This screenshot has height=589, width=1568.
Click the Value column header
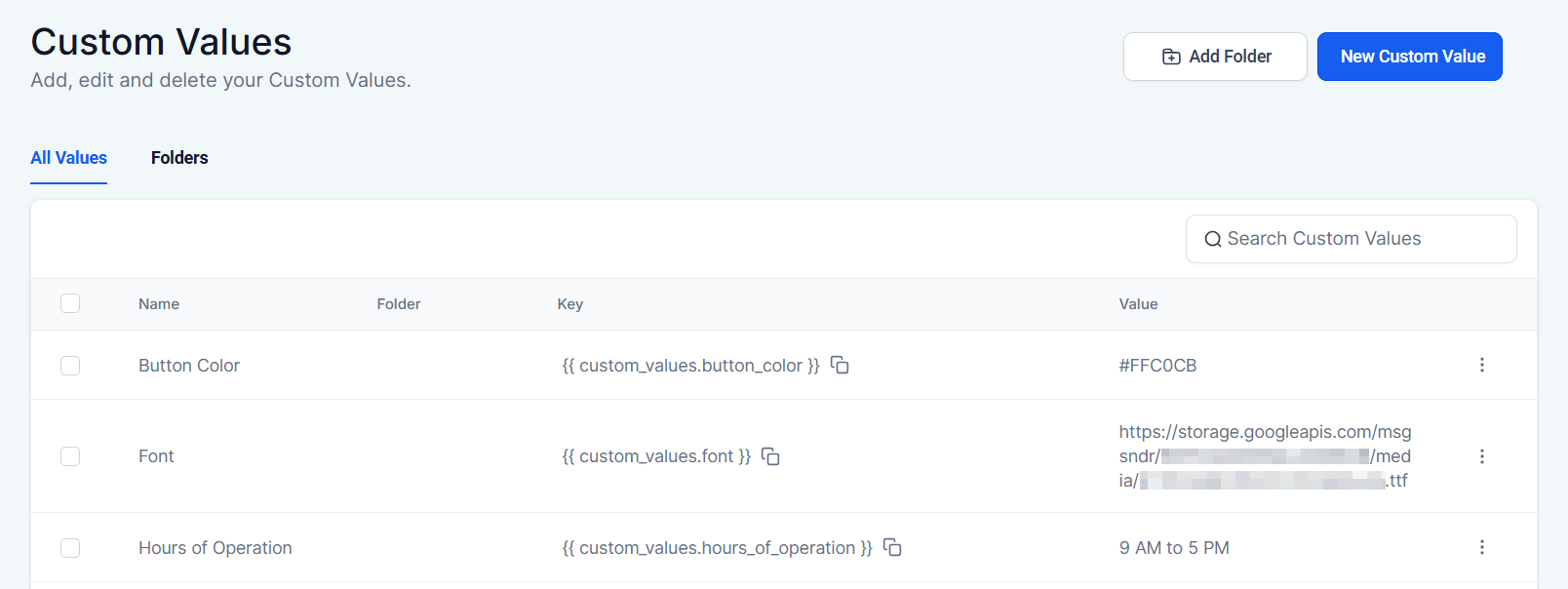[1138, 304]
